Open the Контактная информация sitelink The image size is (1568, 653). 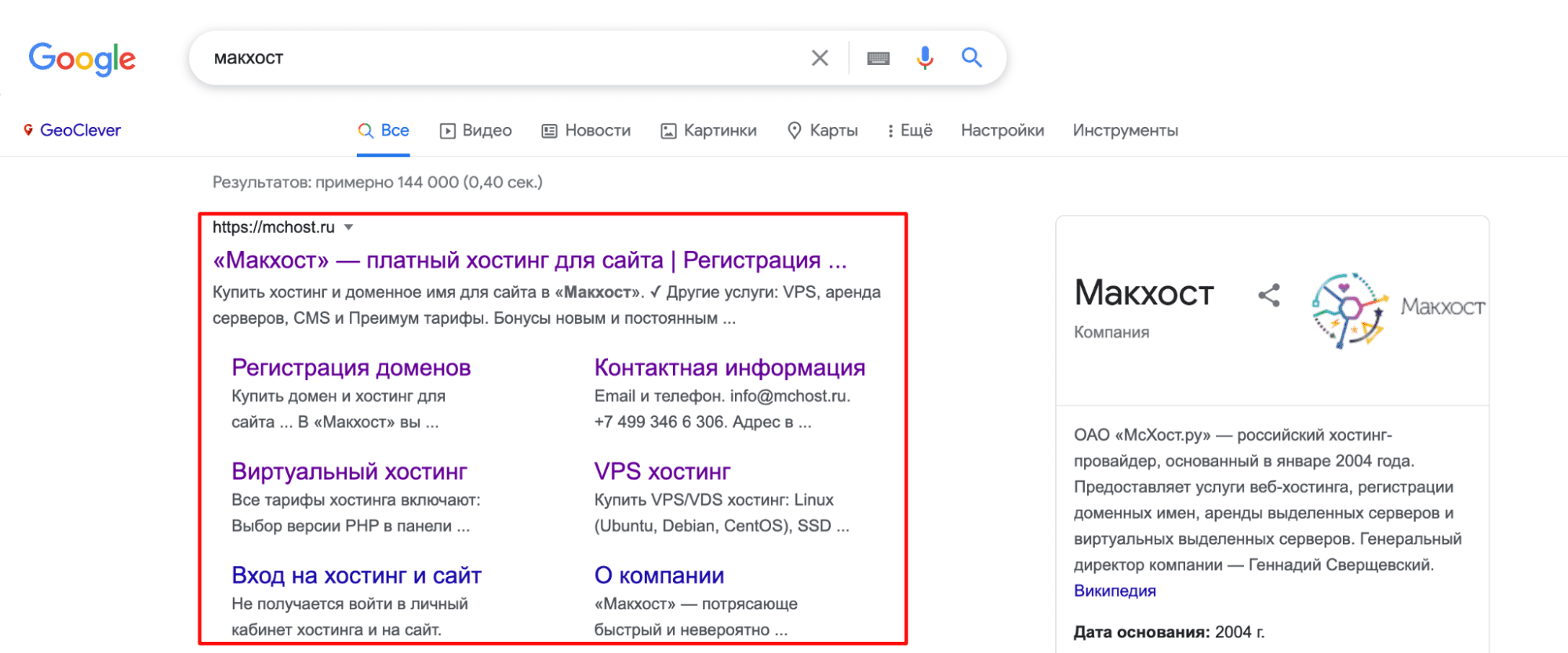pos(729,368)
